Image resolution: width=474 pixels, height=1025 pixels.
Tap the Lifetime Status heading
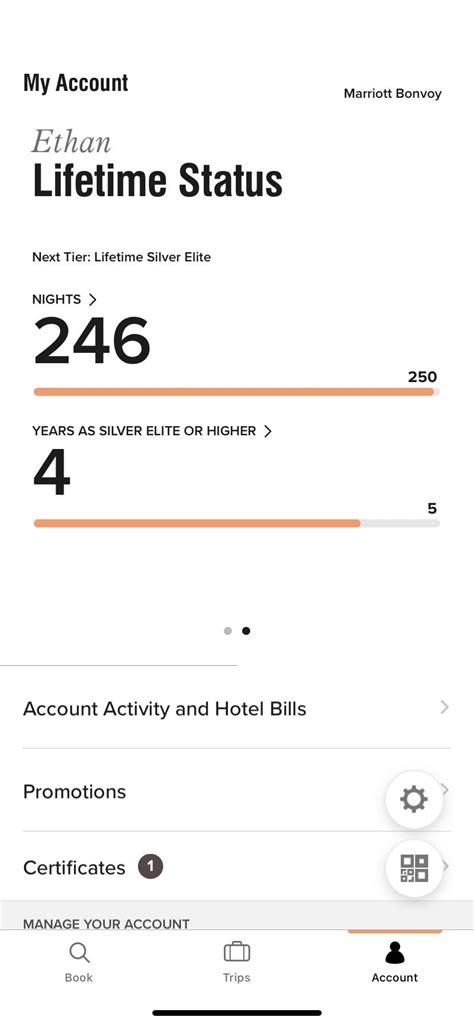[158, 180]
